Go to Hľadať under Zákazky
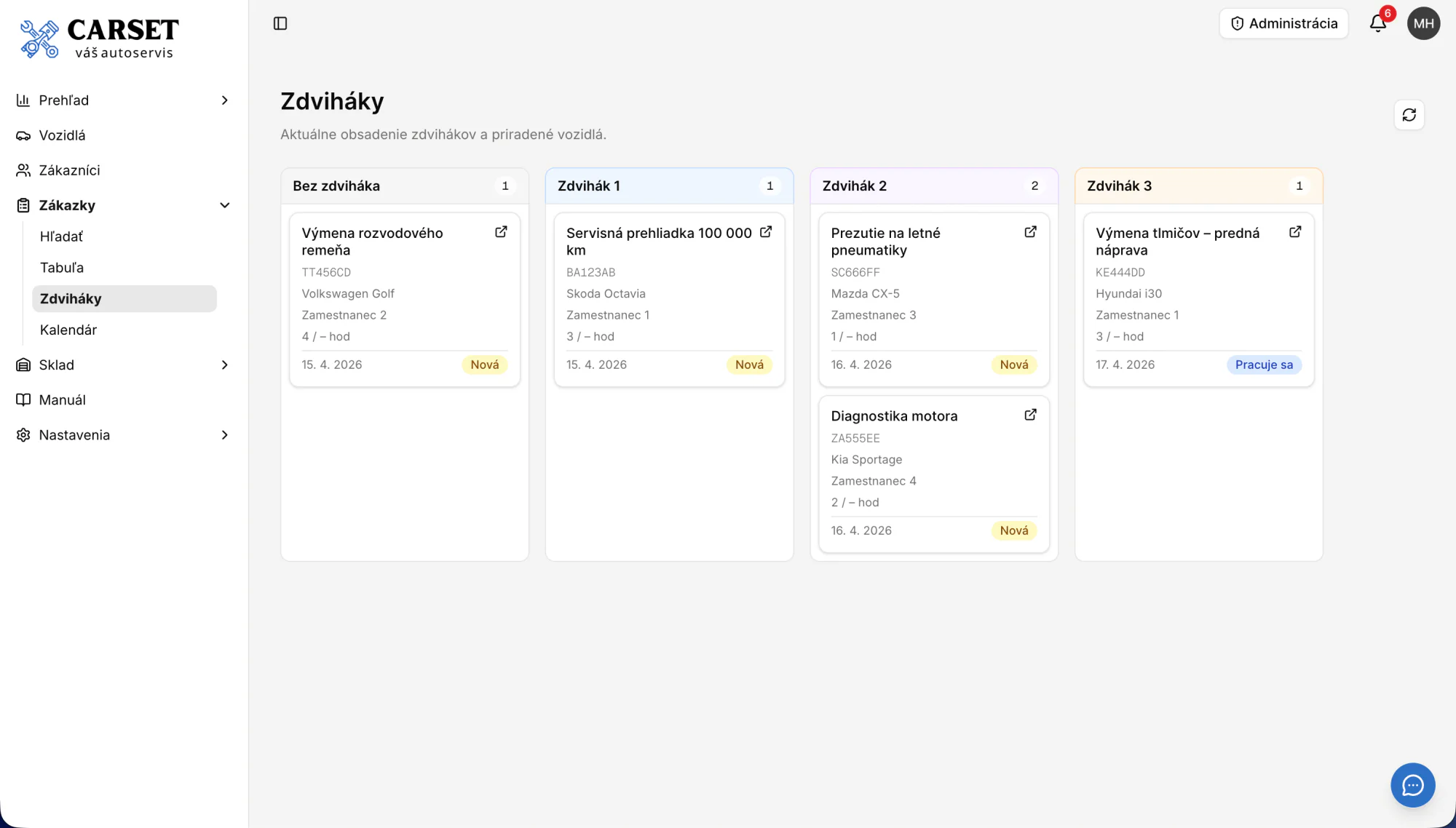This screenshot has height=828, width=1456. point(124,236)
